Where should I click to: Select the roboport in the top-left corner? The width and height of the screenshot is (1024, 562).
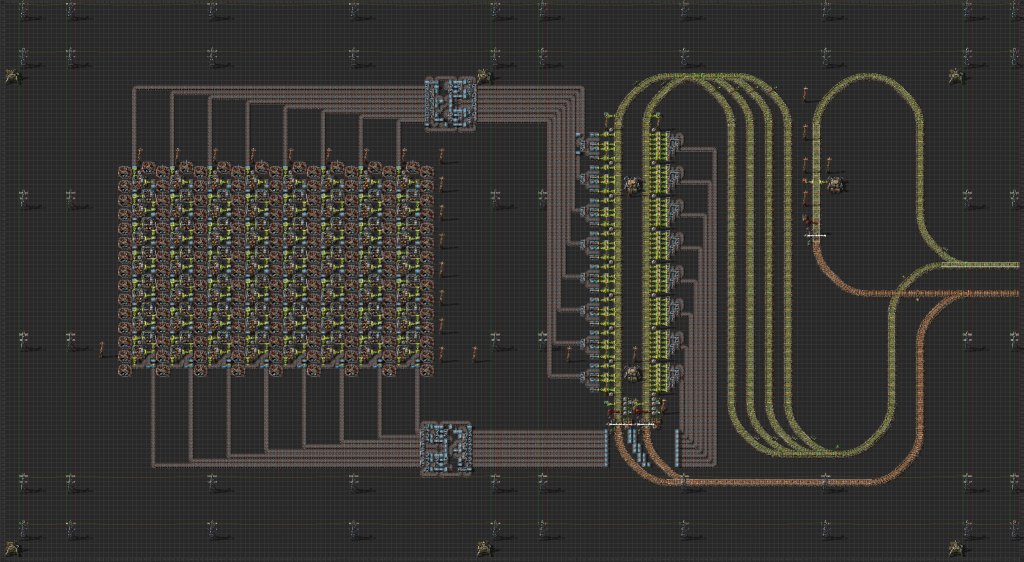tap(13, 77)
